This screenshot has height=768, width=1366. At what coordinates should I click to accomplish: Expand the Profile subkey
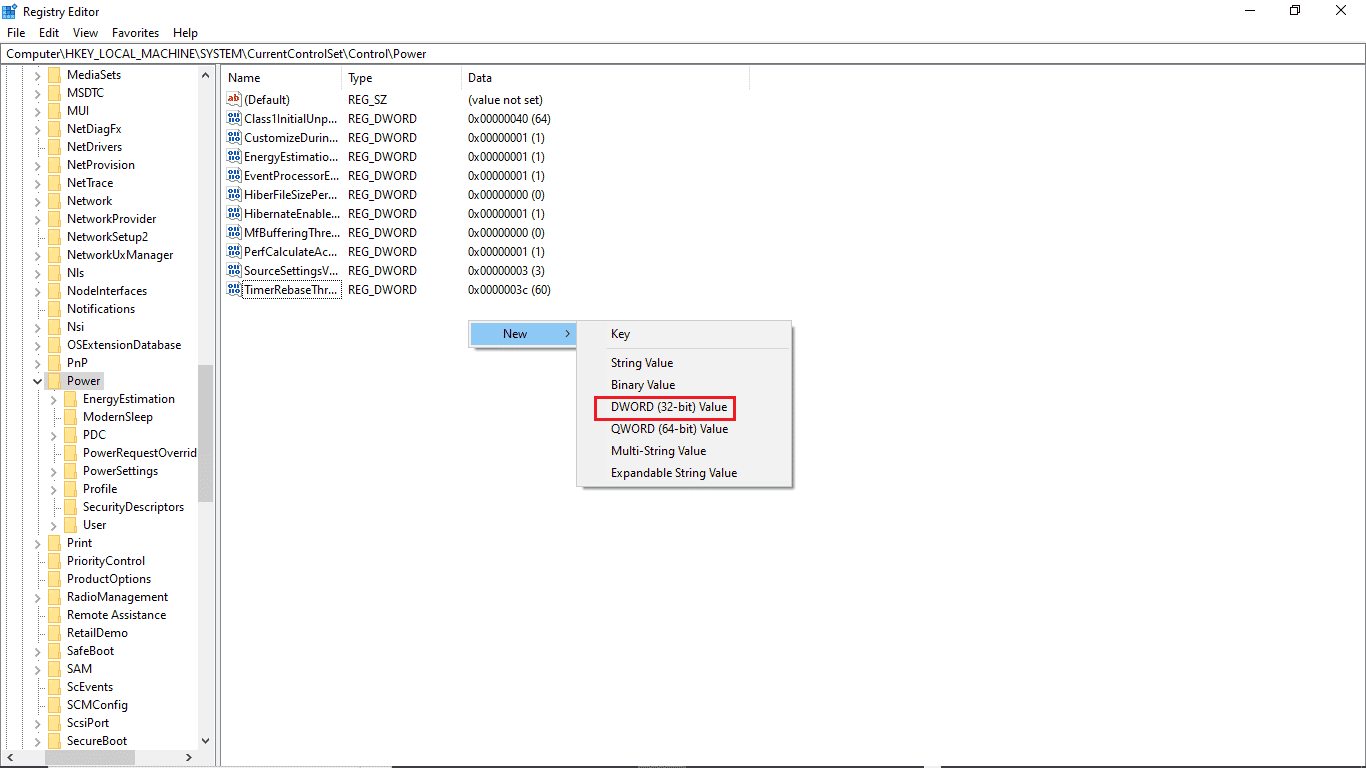(x=54, y=489)
